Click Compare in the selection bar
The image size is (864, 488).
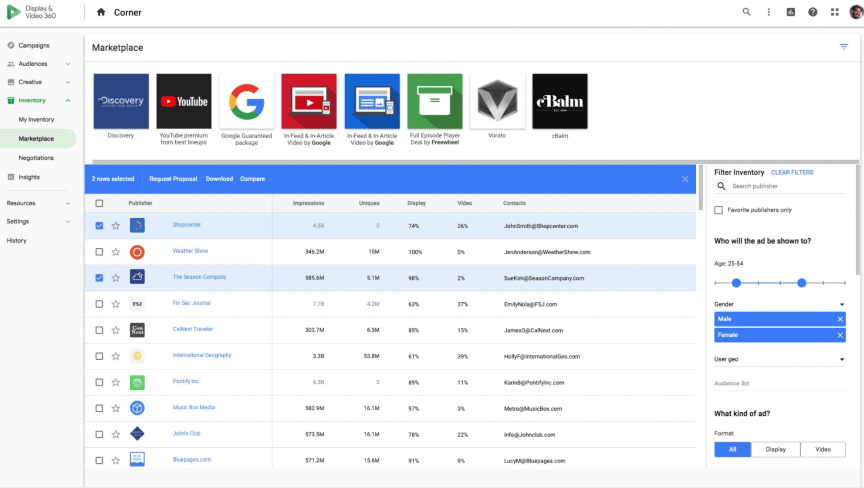coord(252,179)
